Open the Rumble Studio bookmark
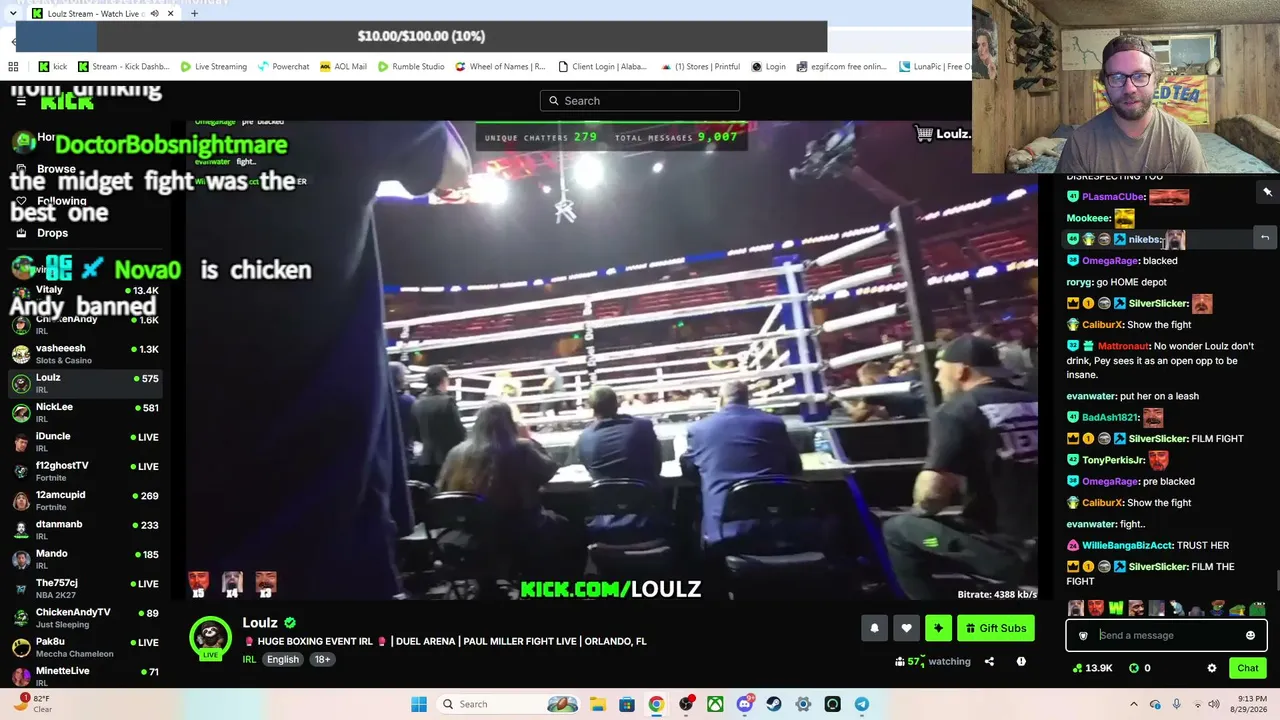 (411, 67)
